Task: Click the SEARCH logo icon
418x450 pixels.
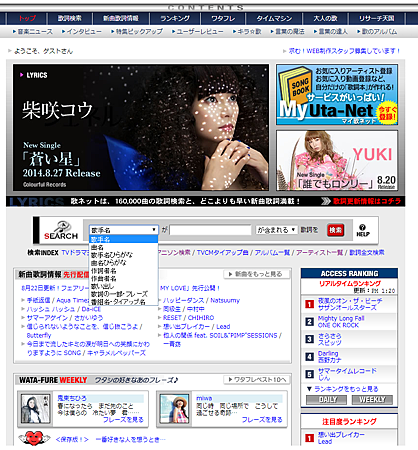Action: (61, 230)
